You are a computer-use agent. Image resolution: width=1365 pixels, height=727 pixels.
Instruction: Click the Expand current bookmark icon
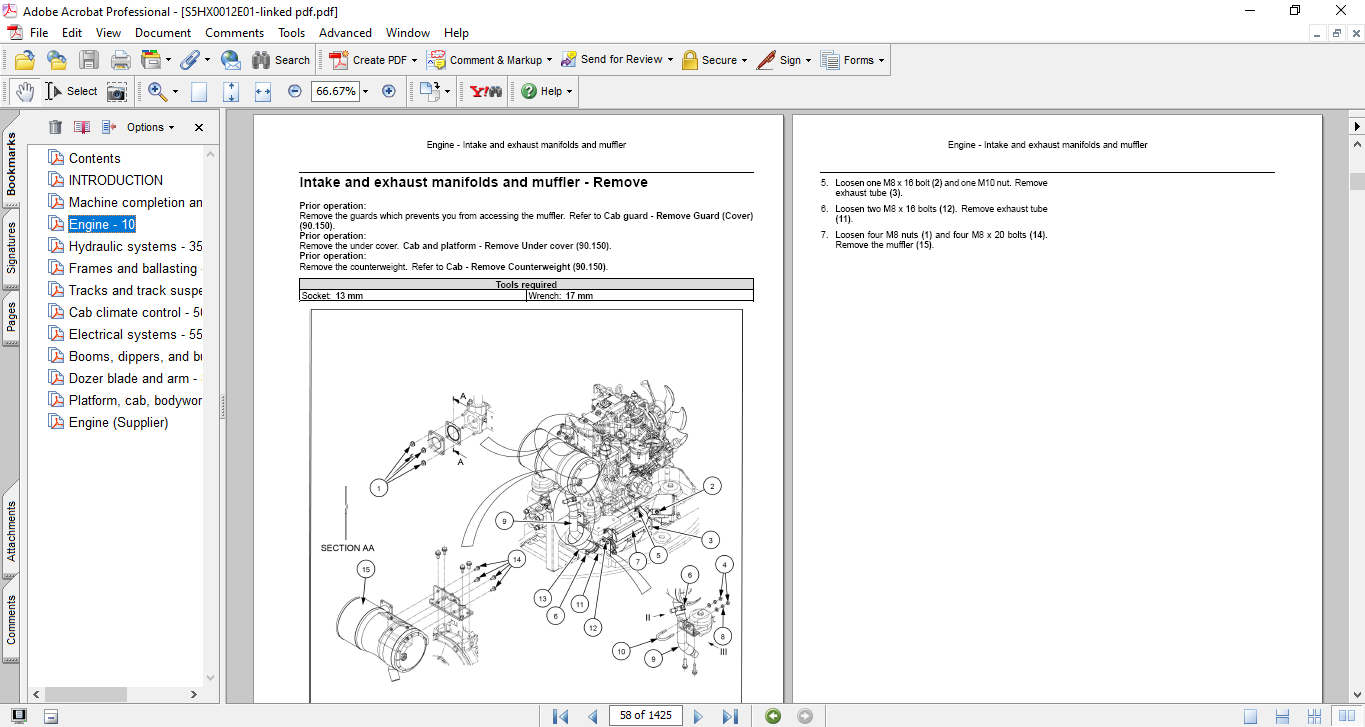tap(109, 127)
